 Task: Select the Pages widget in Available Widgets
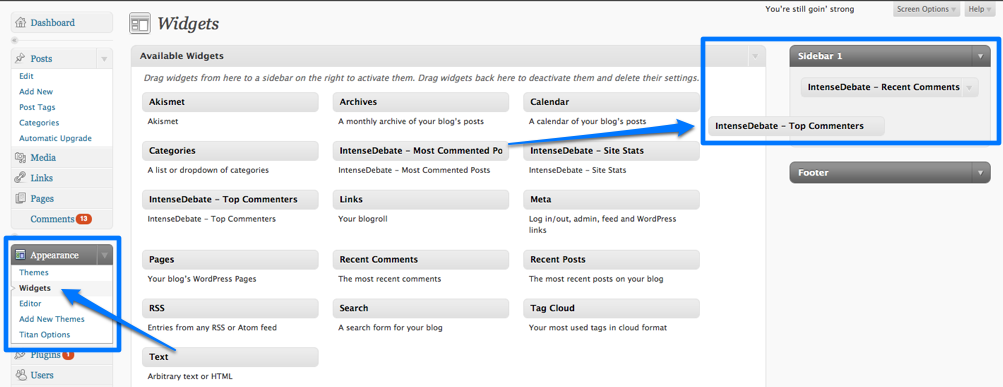pyautogui.click(x=230, y=260)
